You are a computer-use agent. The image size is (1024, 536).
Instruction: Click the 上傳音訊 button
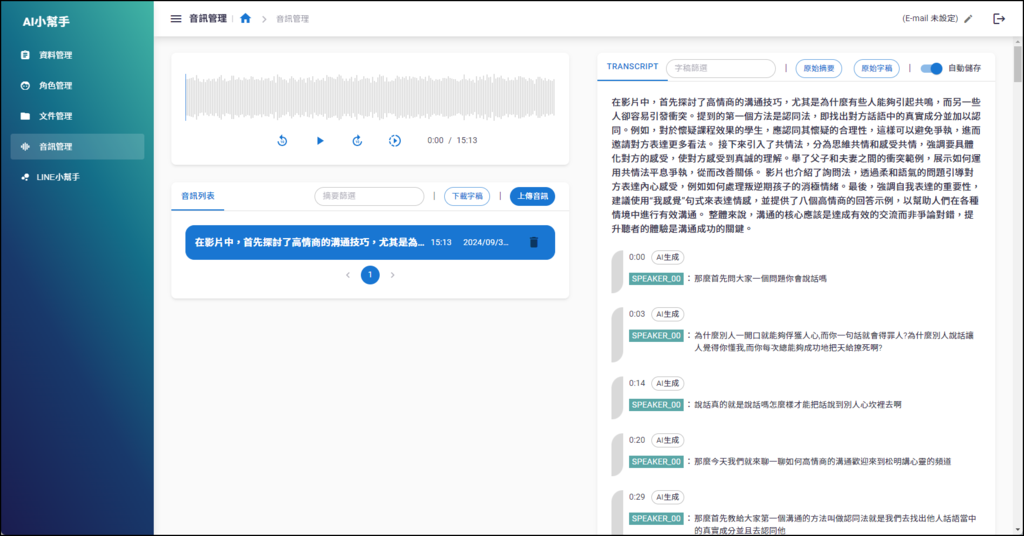pos(532,196)
